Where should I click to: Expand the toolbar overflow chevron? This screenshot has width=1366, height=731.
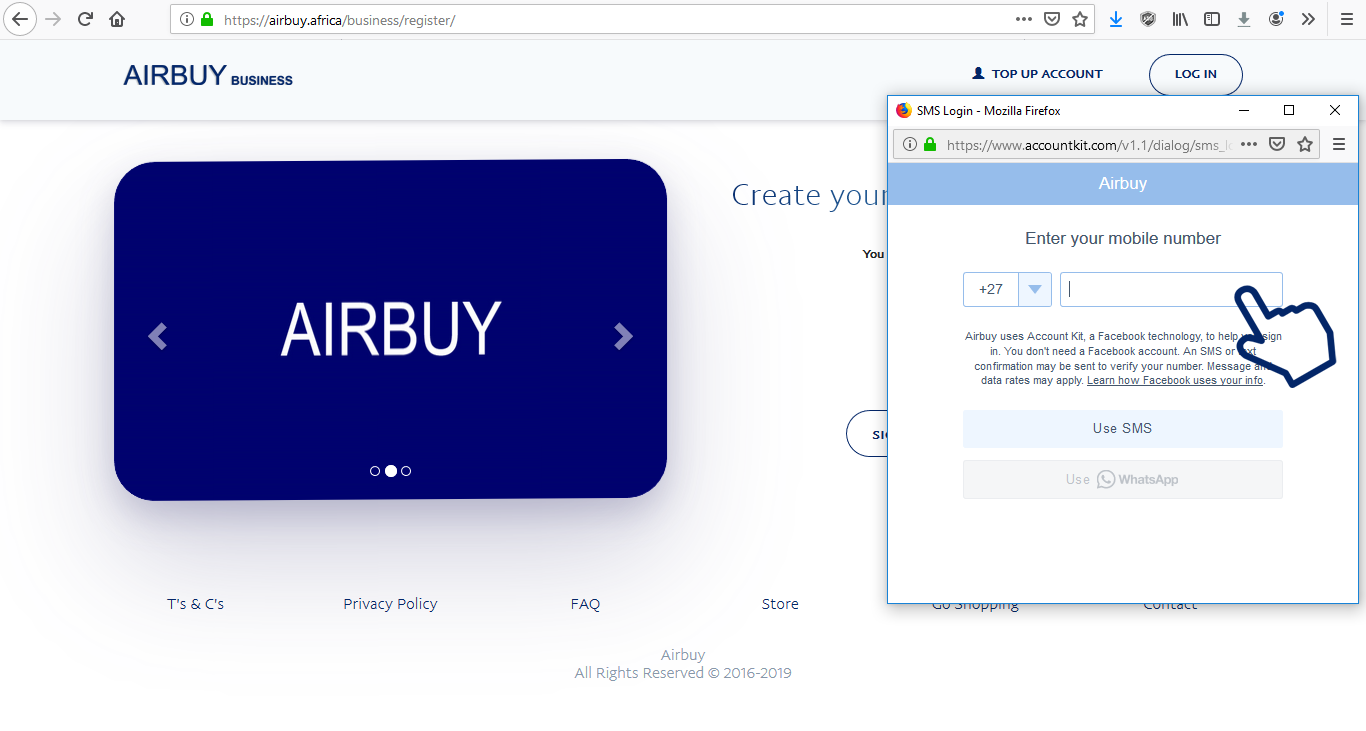click(1308, 19)
